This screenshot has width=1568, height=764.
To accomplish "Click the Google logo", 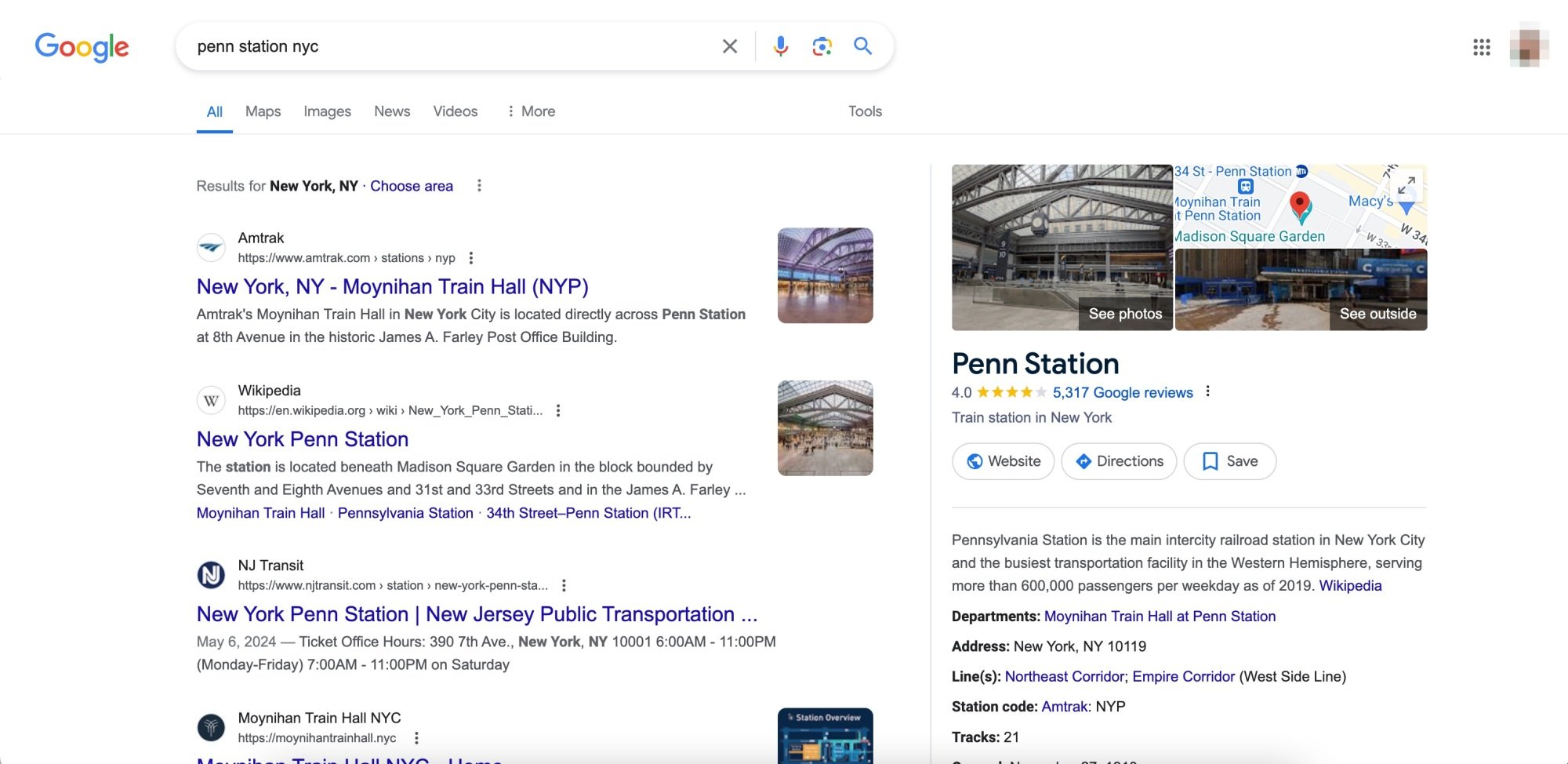I will pyautogui.click(x=82, y=47).
